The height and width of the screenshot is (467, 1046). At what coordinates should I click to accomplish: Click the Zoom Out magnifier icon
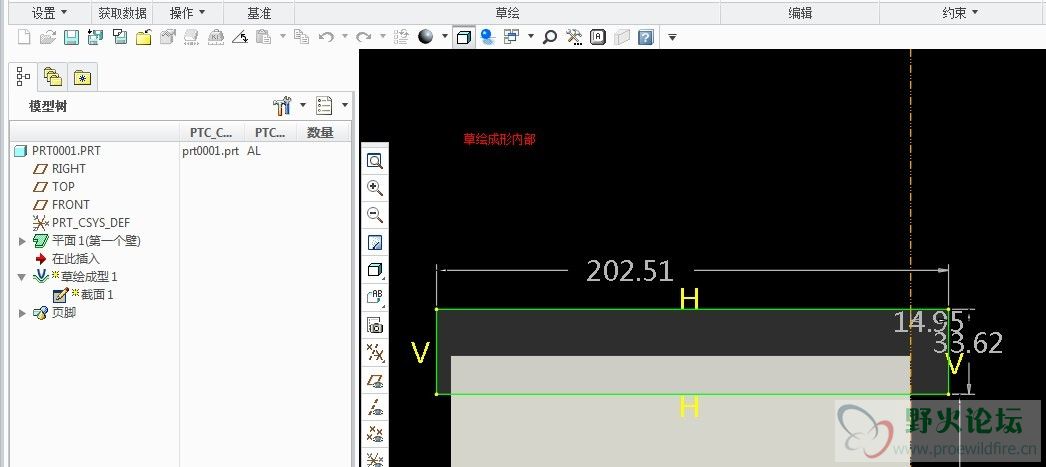[x=376, y=215]
